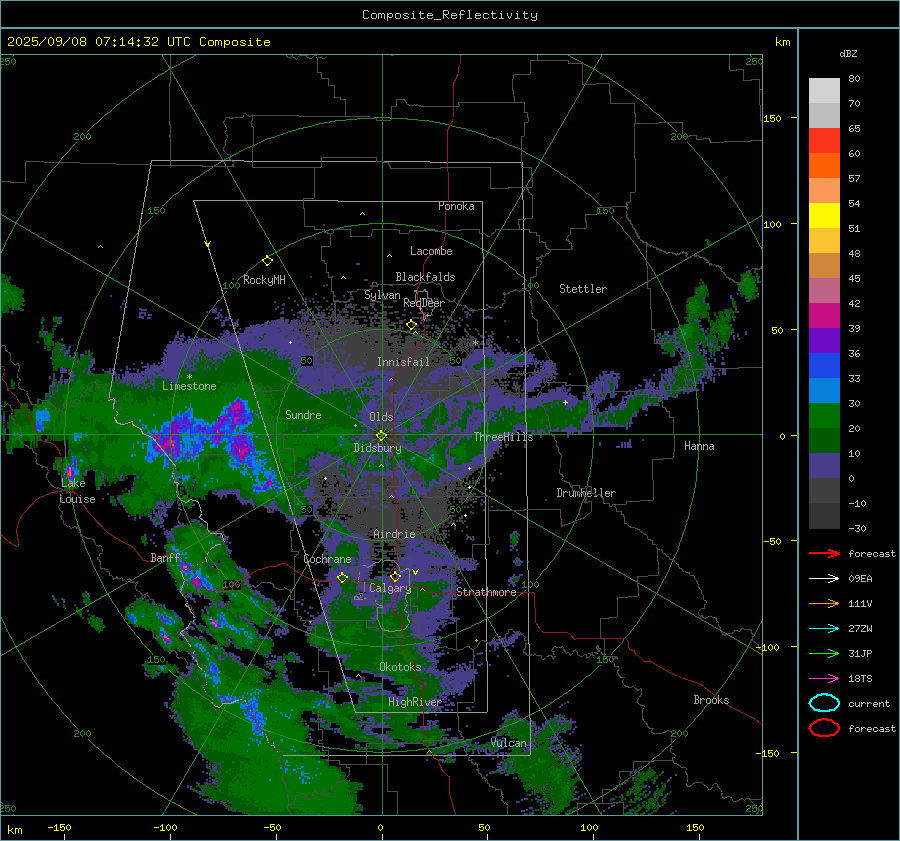Click the Stettler city label
The width and height of the screenshot is (900, 841).
583,289
